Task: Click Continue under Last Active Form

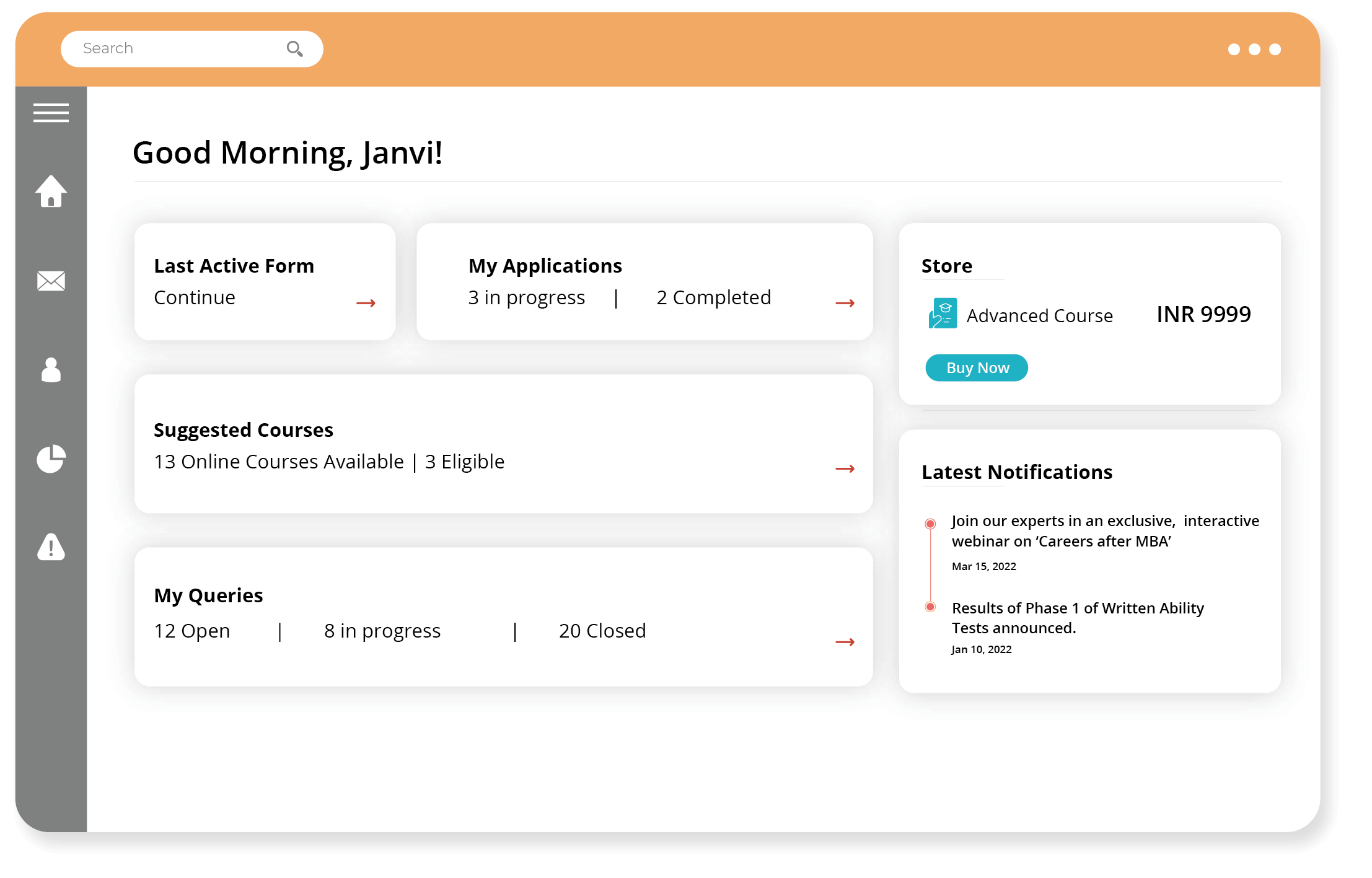Action: [194, 297]
